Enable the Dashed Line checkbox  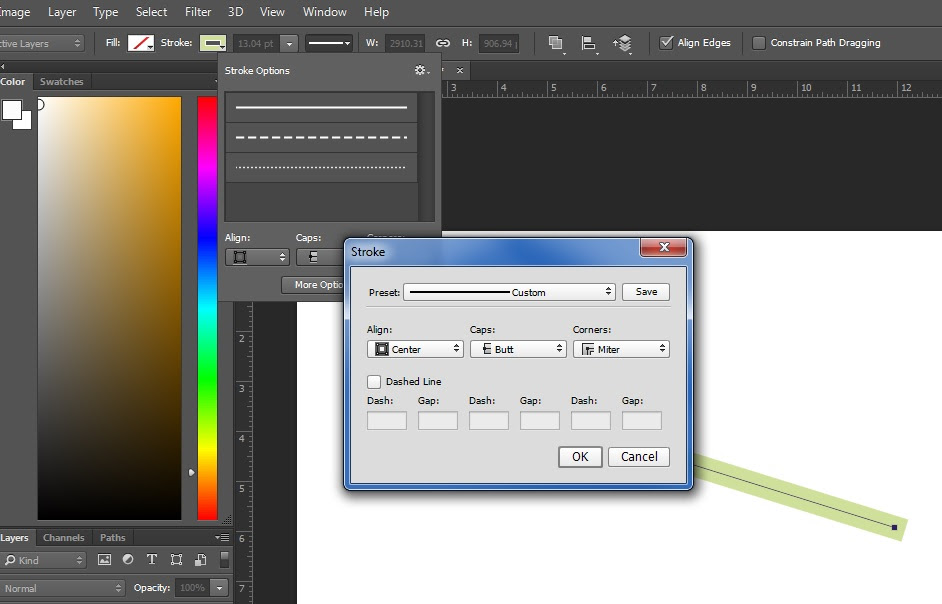click(374, 382)
